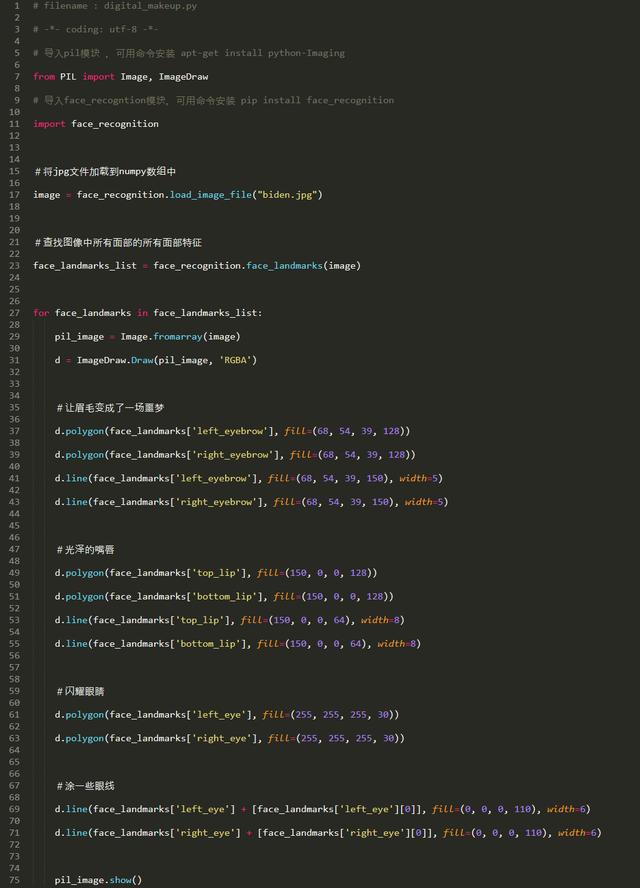640x888 pixels.
Task: Click the d.polygon call for 'right_eye'
Action: [229, 739]
